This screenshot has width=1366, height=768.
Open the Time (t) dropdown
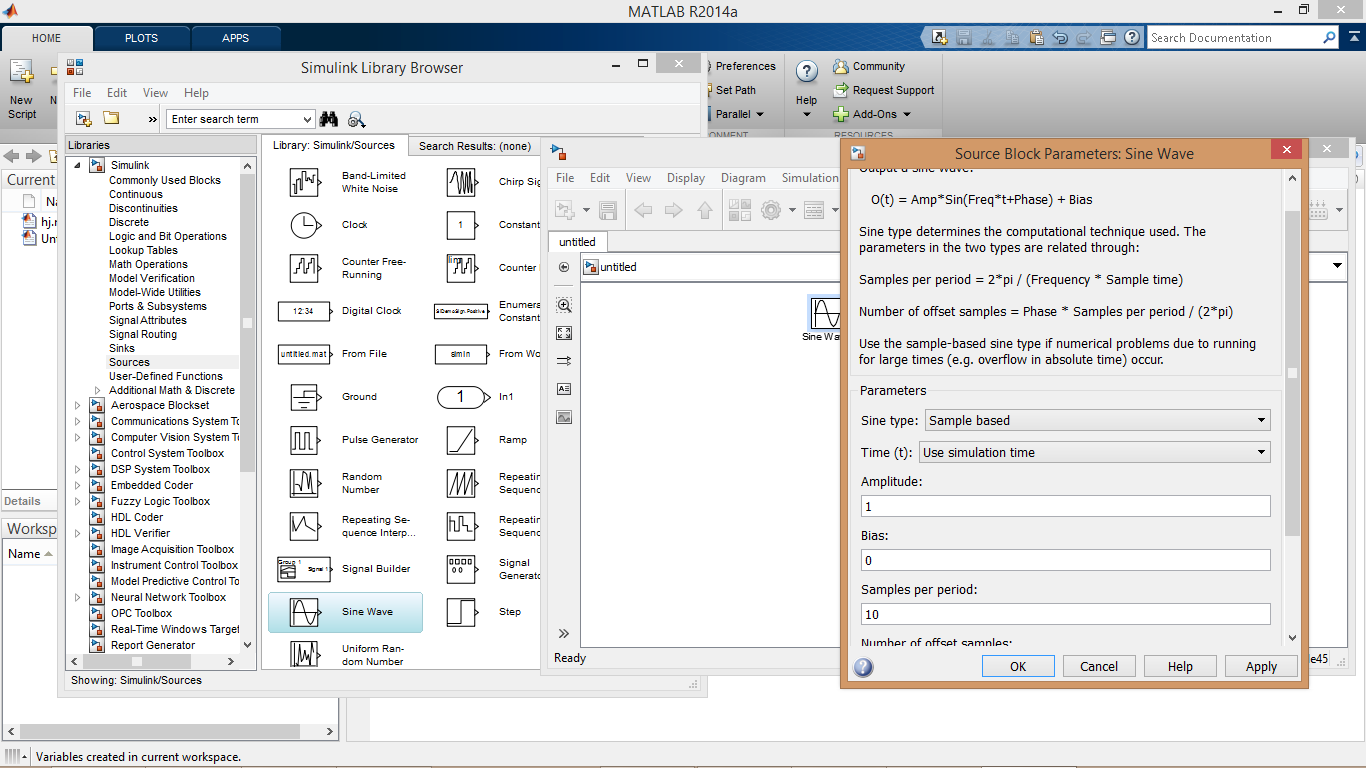[x=1094, y=452]
